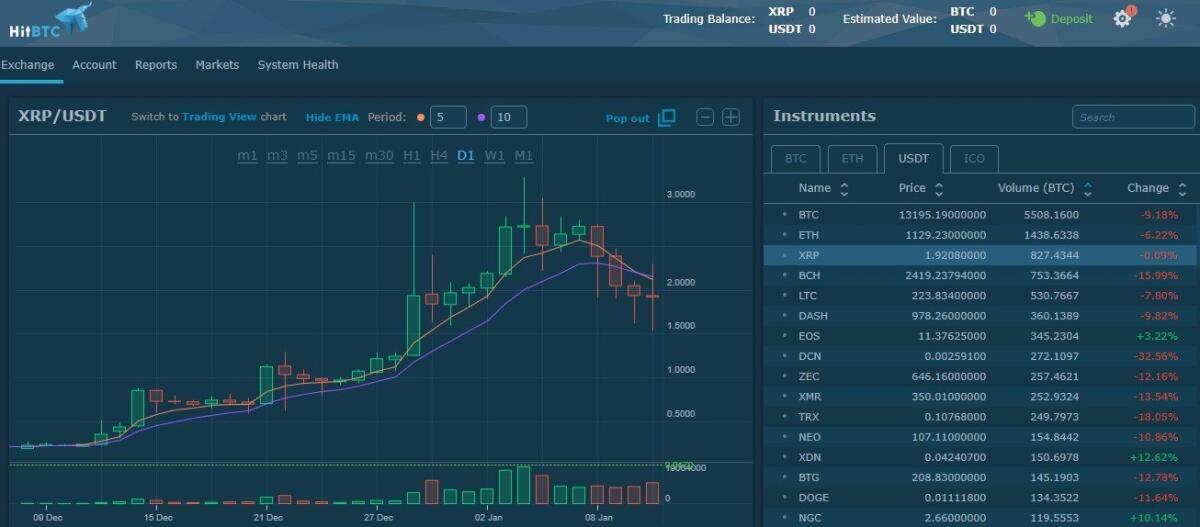
Task: Sort instruments by Volume arrows
Action: pos(1087,188)
